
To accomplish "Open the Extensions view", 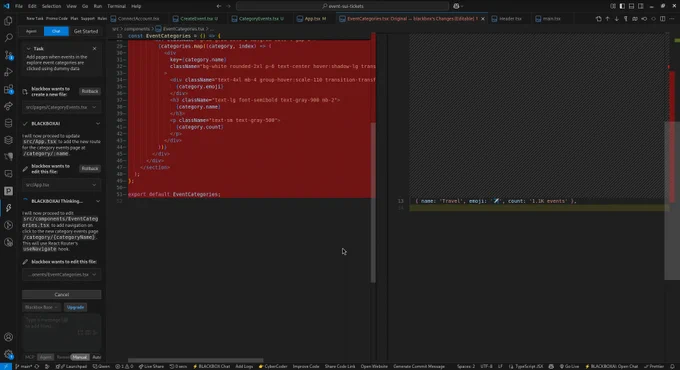I will point(8,89).
